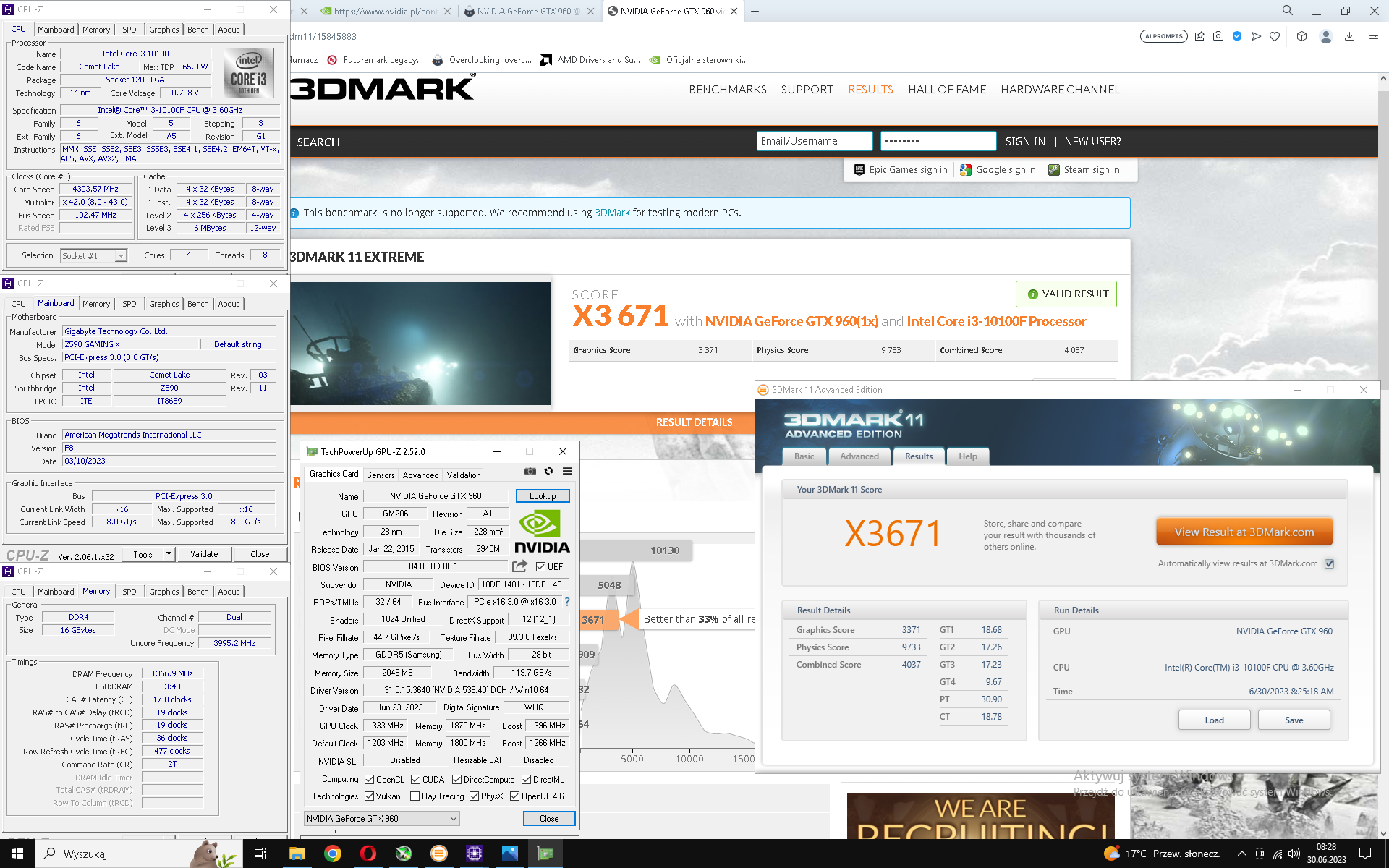Click the Email/Username input field
Viewport: 1389px width, 868px height.
point(815,141)
